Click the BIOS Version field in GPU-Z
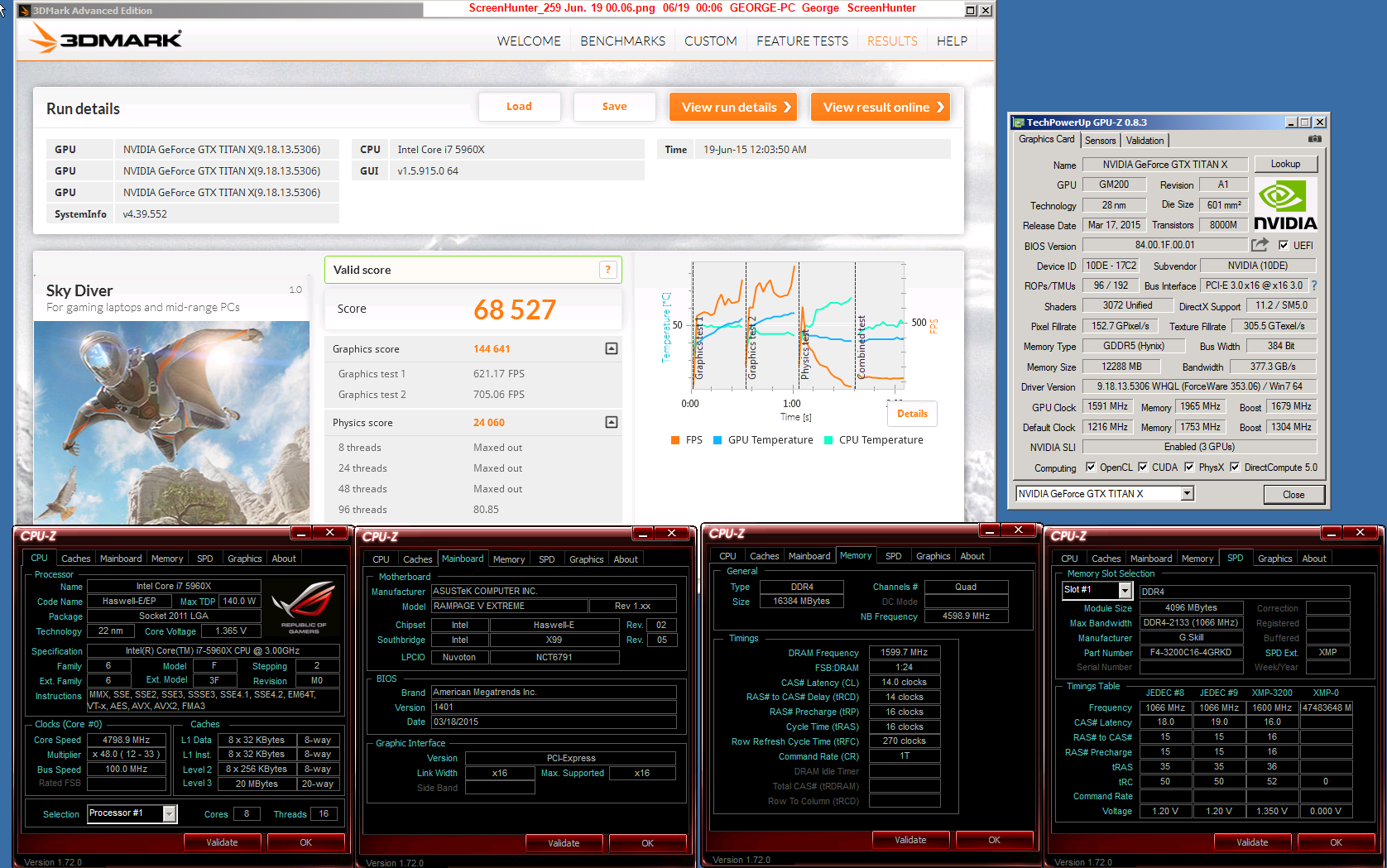The width and height of the screenshot is (1387, 868). point(1164,245)
